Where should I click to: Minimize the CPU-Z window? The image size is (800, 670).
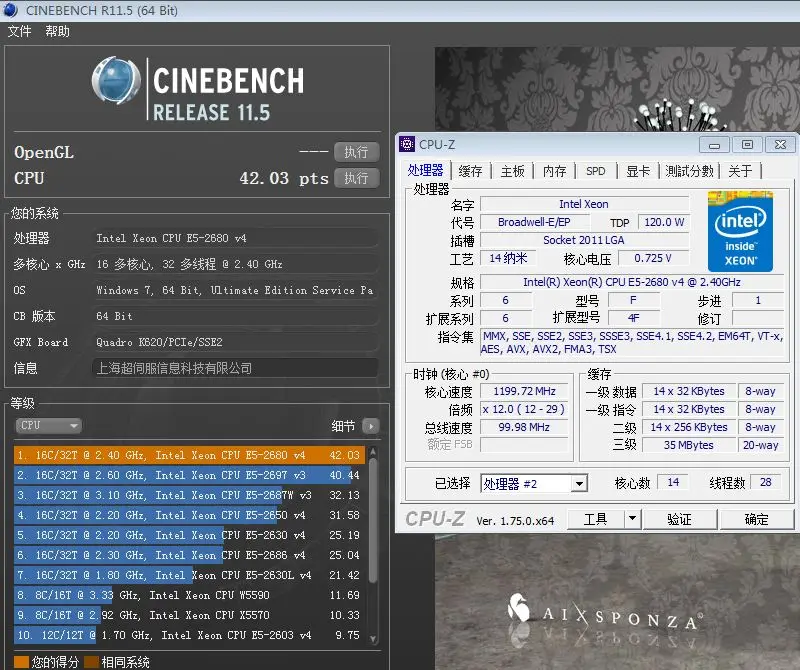(716, 144)
